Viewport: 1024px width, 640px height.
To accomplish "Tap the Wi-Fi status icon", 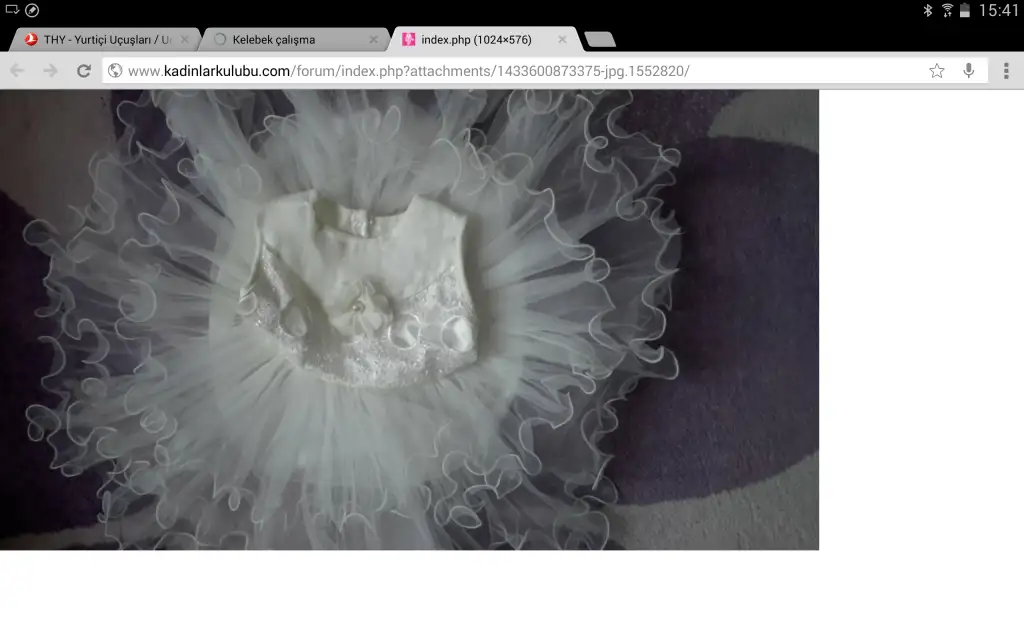I will pos(947,10).
